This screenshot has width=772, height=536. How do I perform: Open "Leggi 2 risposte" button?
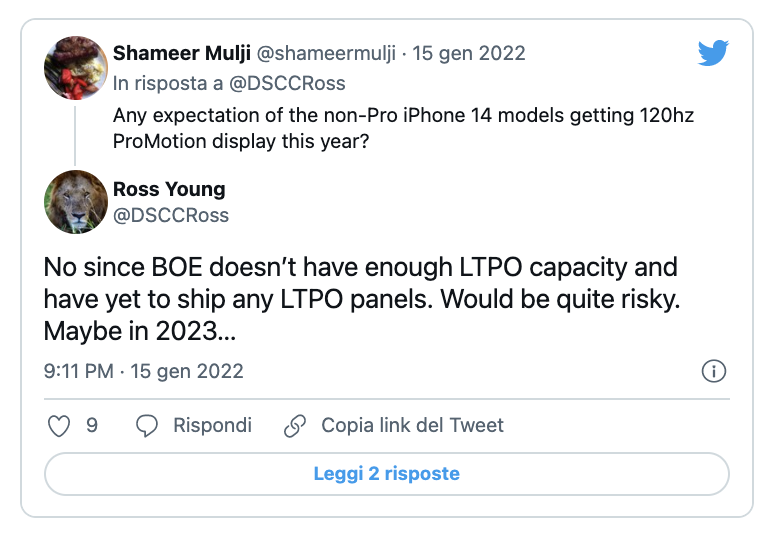[386, 474]
